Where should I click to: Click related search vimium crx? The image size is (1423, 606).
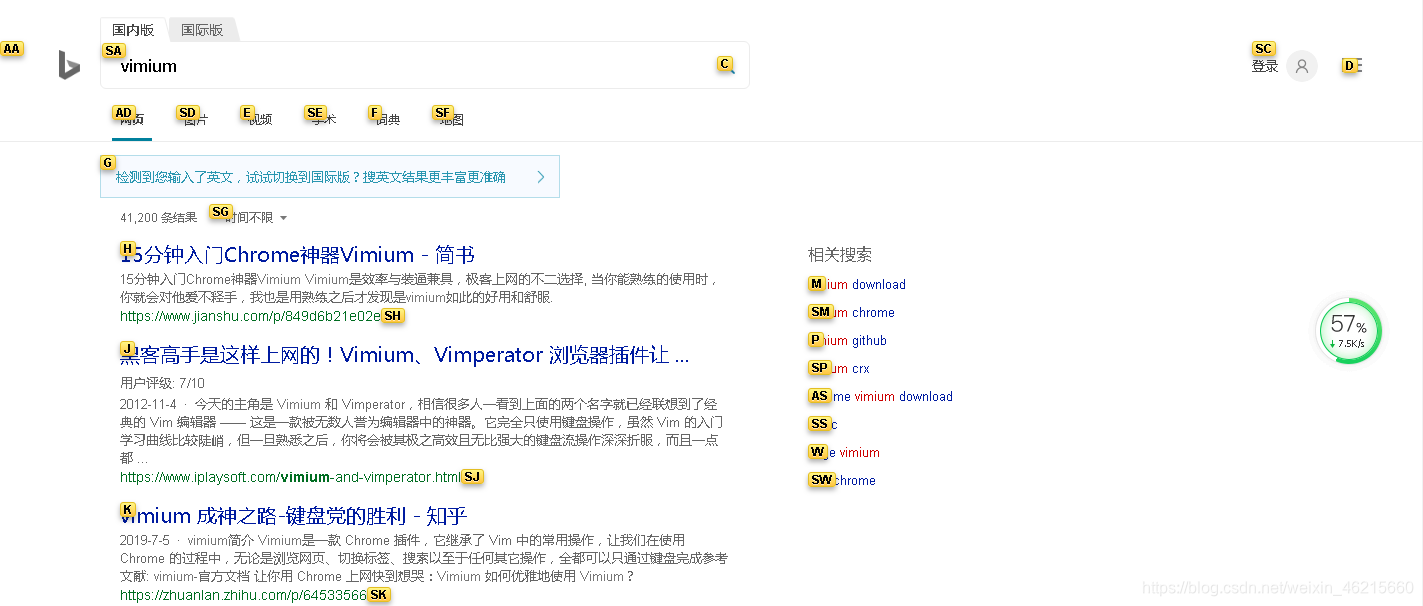tap(839, 368)
